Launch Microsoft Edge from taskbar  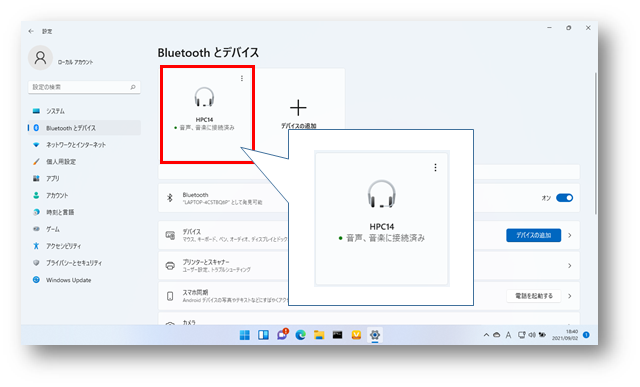point(301,335)
